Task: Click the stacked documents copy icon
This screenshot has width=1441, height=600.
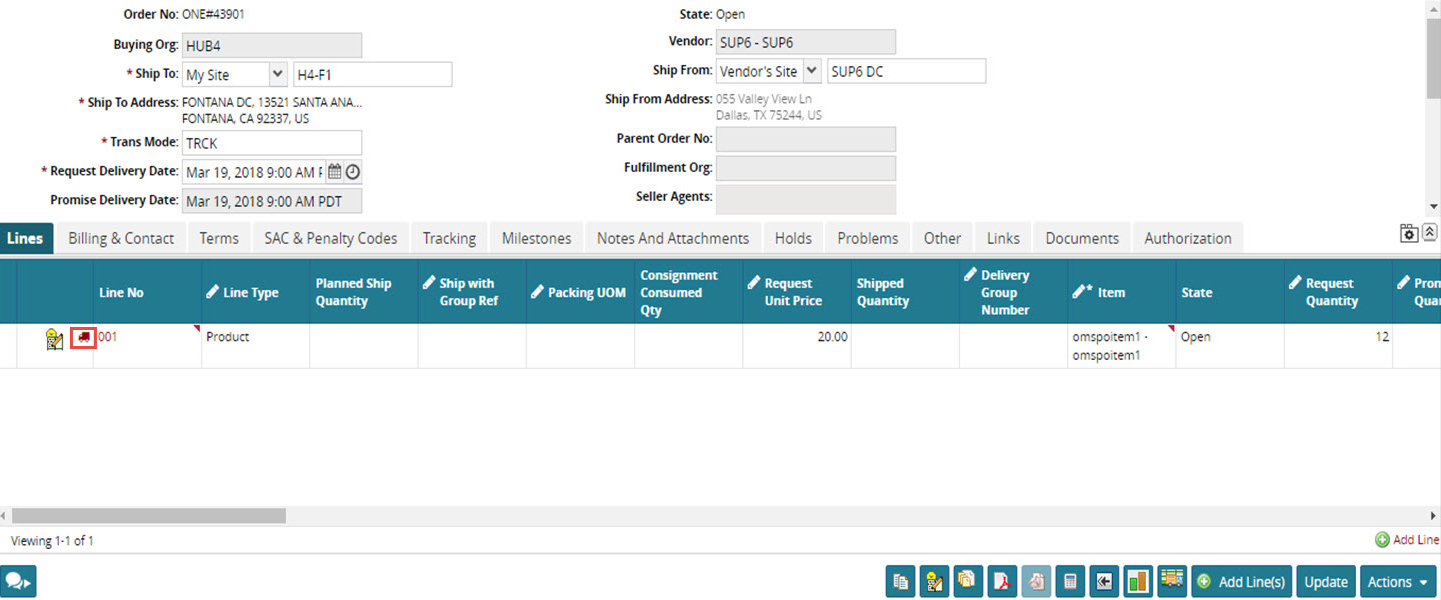Action: pos(968,581)
